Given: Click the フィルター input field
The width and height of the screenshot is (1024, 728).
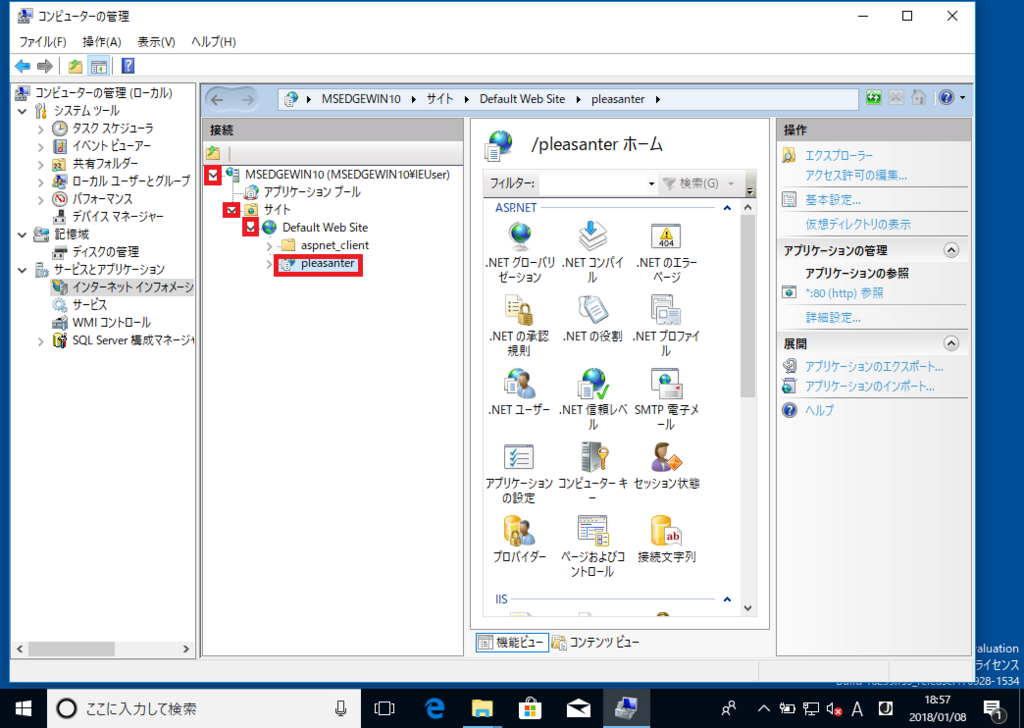Looking at the screenshot, I should (597, 183).
